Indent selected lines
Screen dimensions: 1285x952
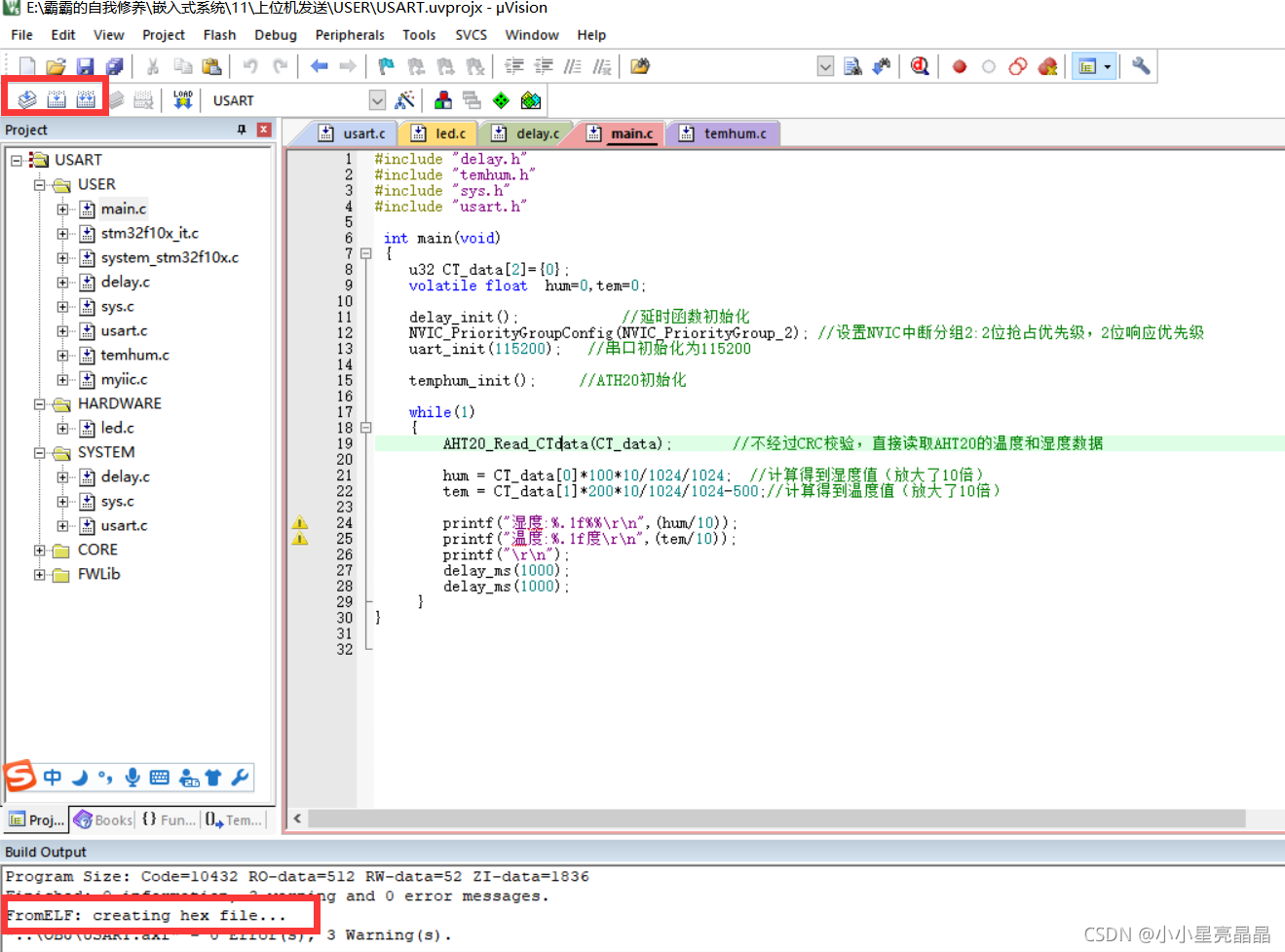click(x=514, y=66)
